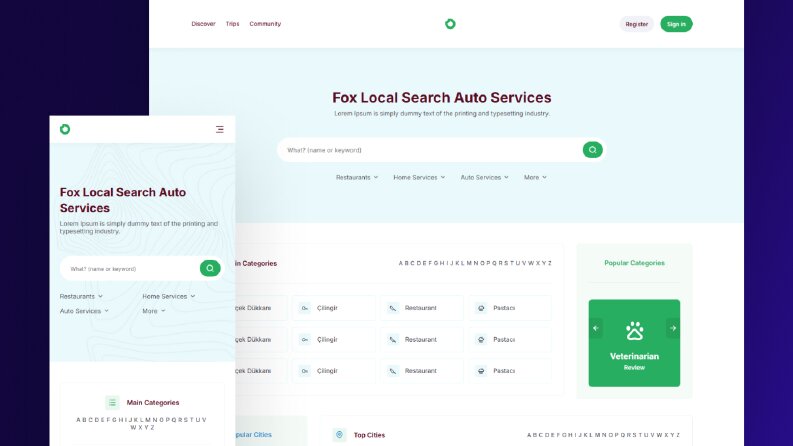Click the key icon beside third-row Çilingir
The width and height of the screenshot is (793, 446).
pyautogui.click(x=304, y=371)
